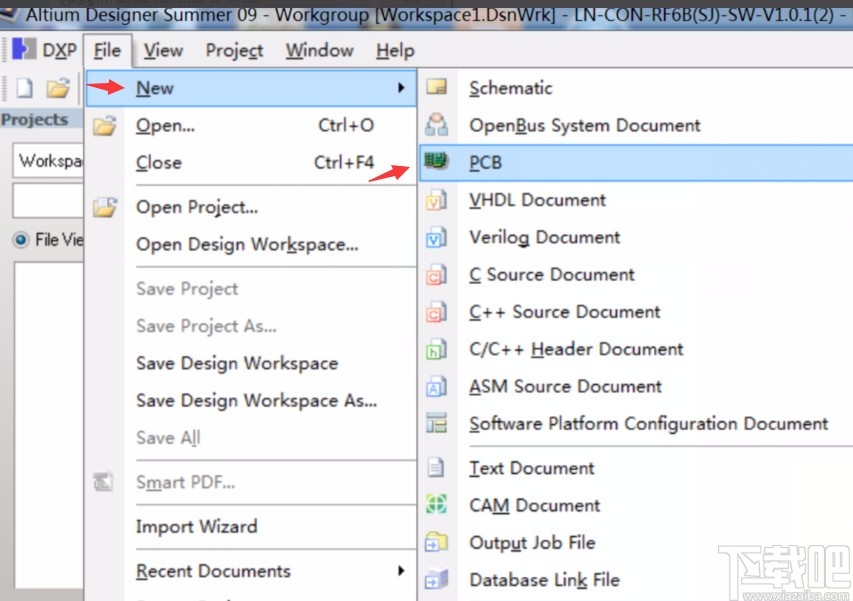Image resolution: width=853 pixels, height=601 pixels.
Task: Open the Project menu
Action: tap(234, 51)
